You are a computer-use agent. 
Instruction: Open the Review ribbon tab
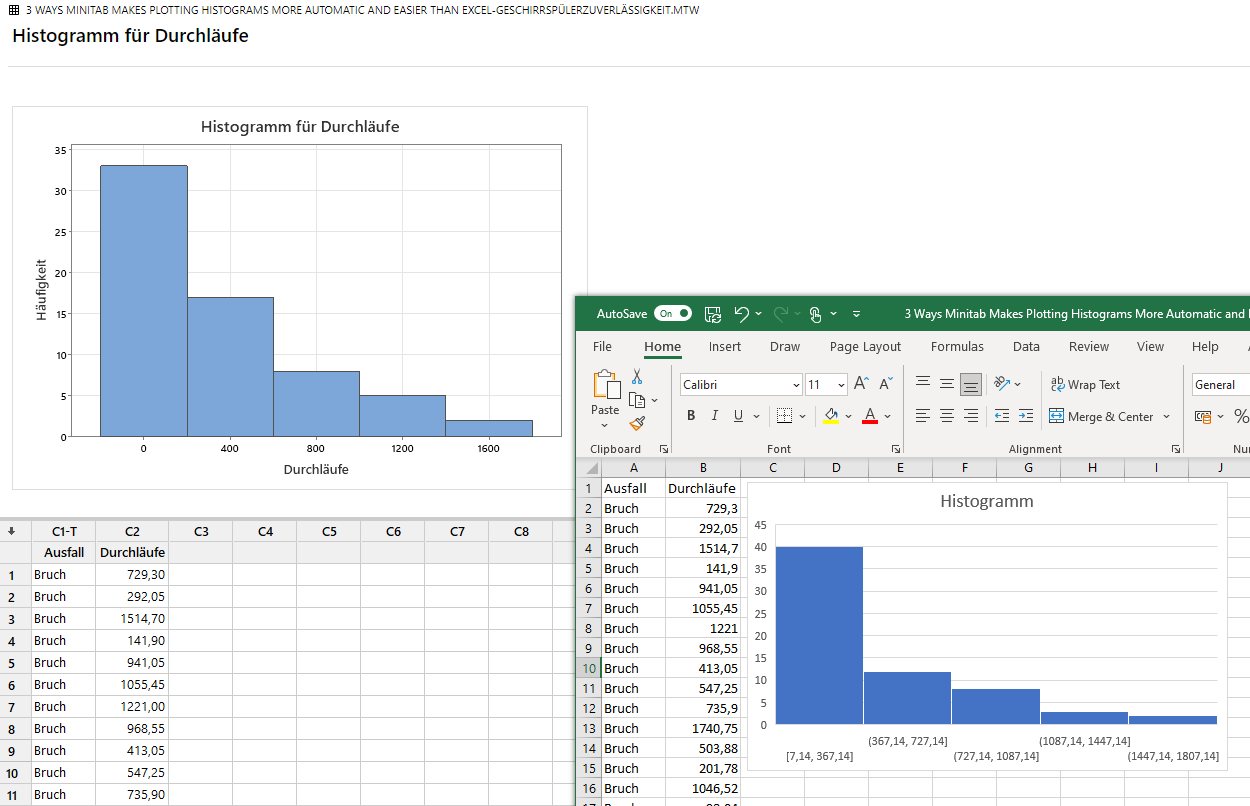[x=1089, y=346]
